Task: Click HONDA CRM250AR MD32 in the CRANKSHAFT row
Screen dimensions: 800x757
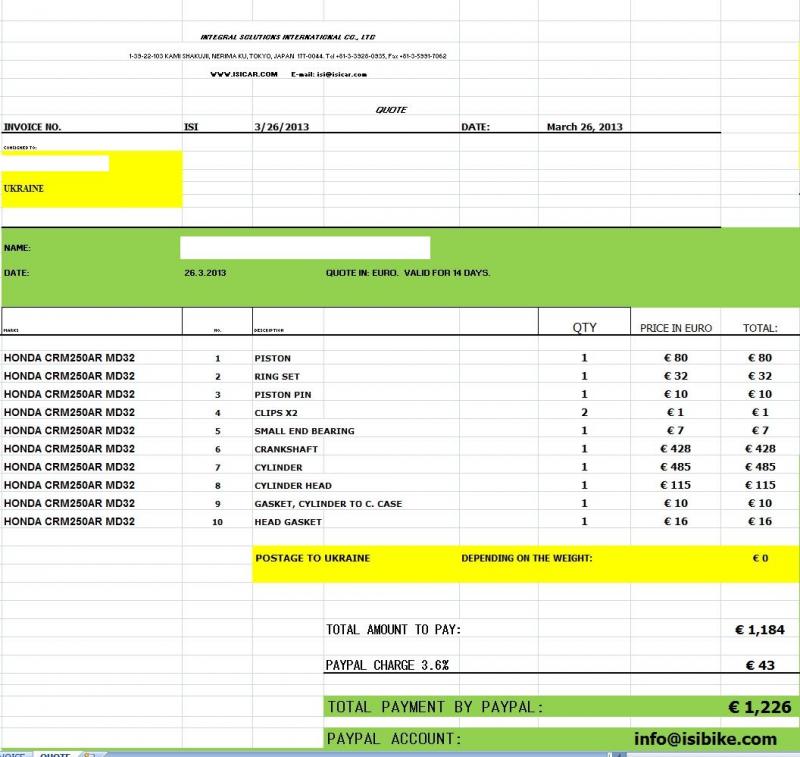Action: [x=69, y=449]
